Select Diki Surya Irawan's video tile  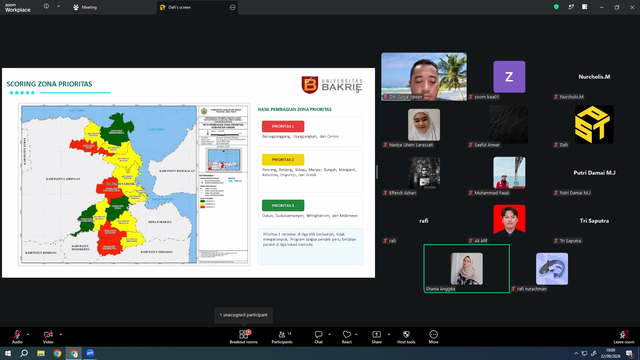(x=424, y=76)
